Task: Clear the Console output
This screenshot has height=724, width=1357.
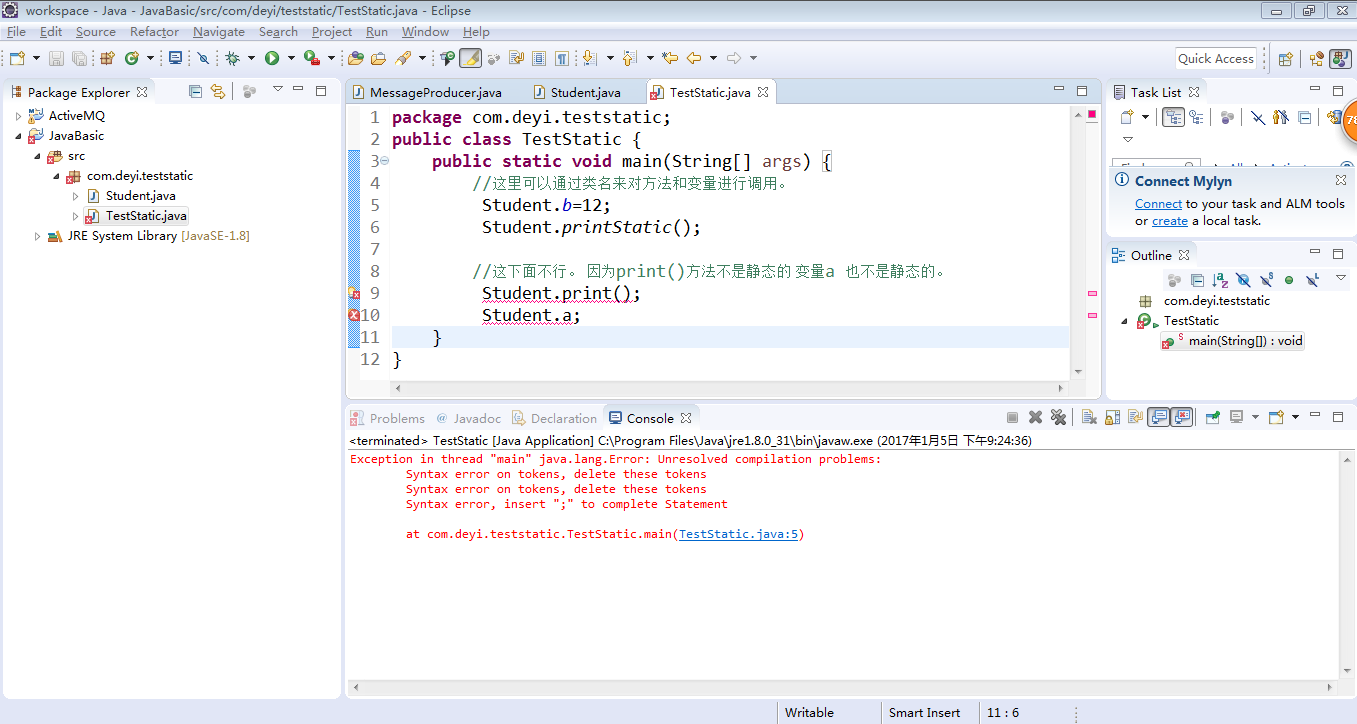Action: (x=1090, y=417)
